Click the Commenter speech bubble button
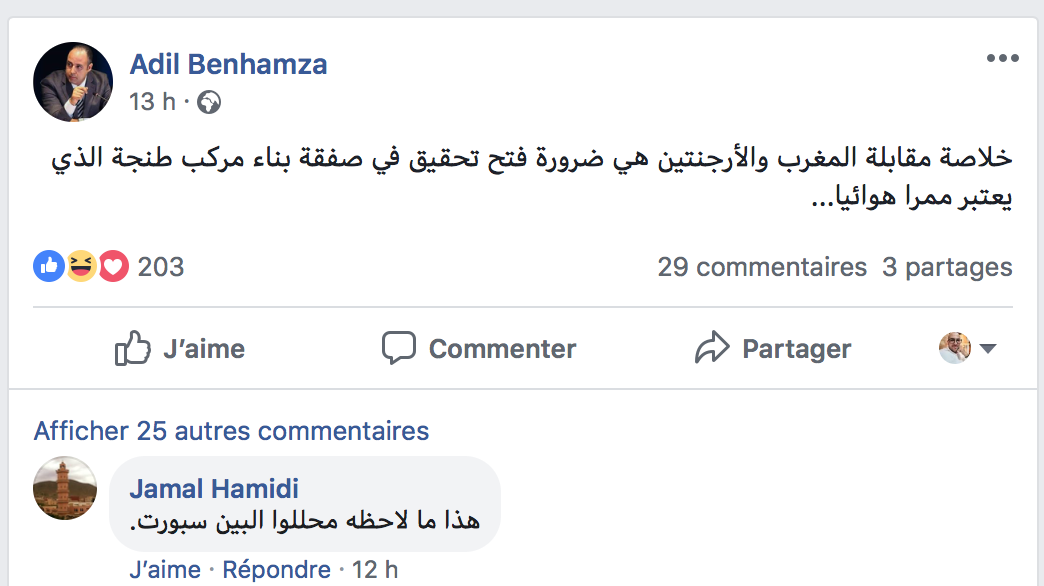This screenshot has height=586, width=1044. coord(479,348)
